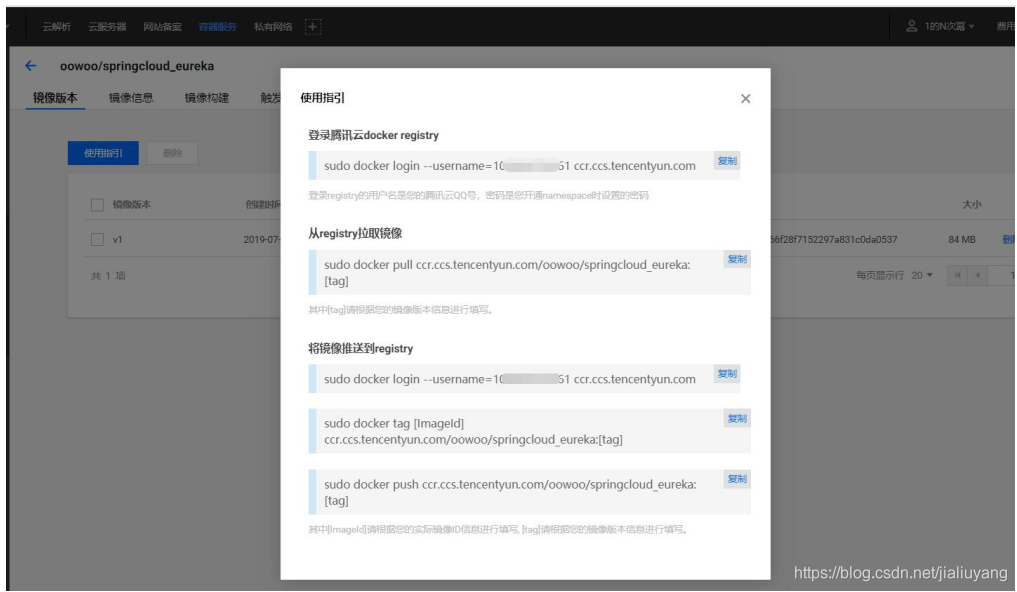This screenshot has width=1017, height=592.
Task: Add a nav shortcut with the plus icon
Action: tap(313, 27)
